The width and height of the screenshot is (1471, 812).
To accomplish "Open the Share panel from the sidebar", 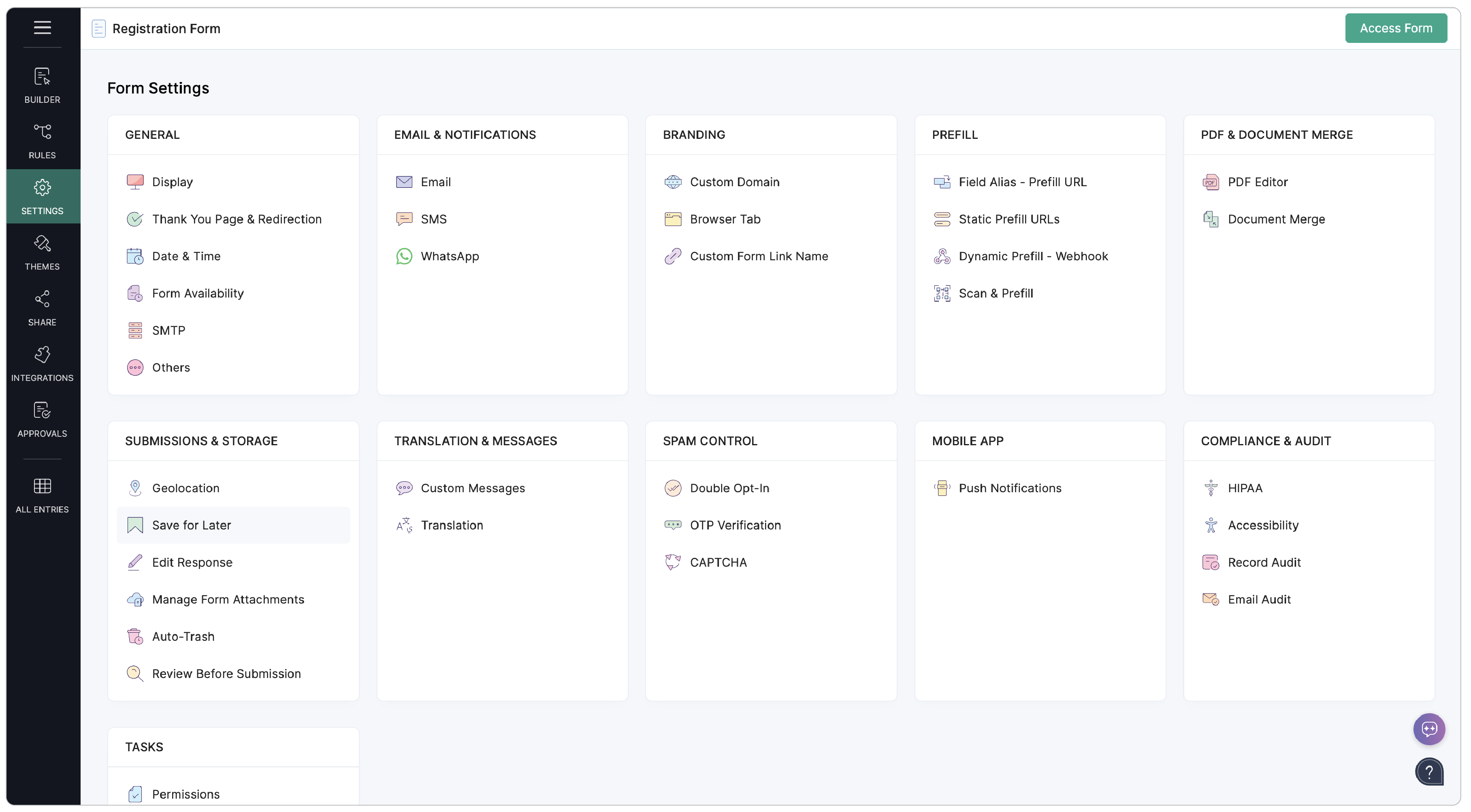I will click(42, 308).
